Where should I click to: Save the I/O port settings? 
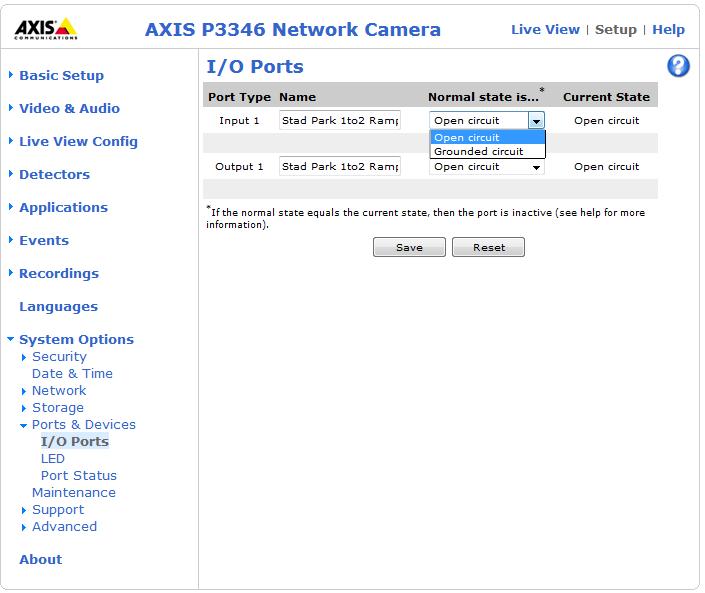[409, 247]
